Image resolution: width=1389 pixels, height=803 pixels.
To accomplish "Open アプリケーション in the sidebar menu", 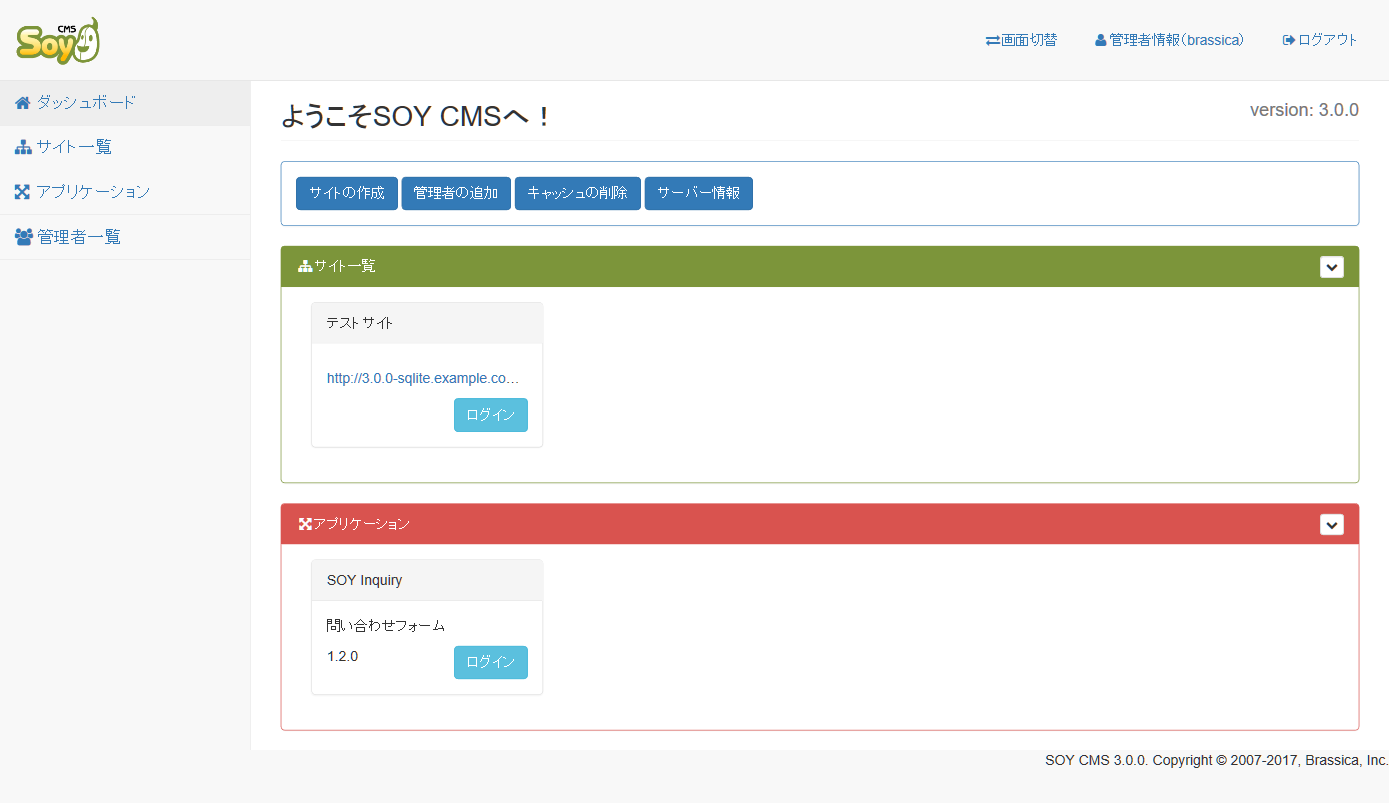I will (125, 192).
